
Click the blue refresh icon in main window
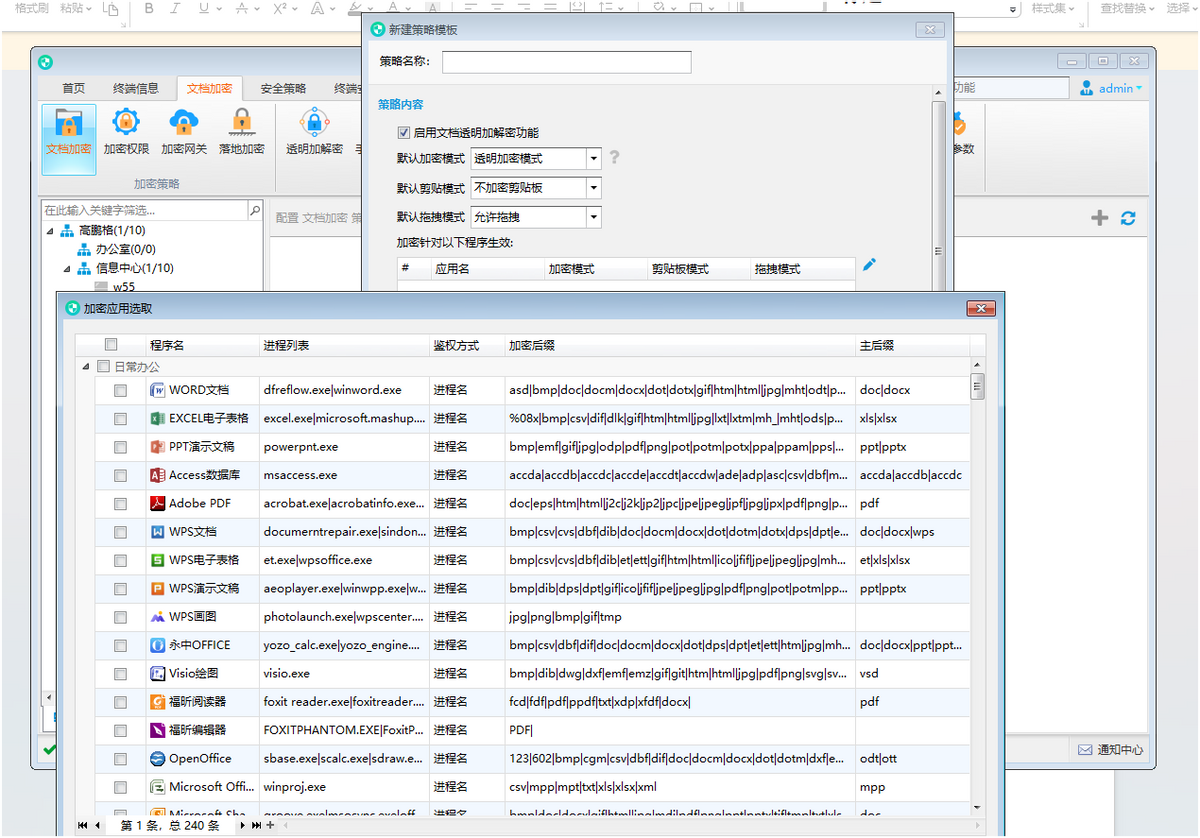pyautogui.click(x=1128, y=218)
